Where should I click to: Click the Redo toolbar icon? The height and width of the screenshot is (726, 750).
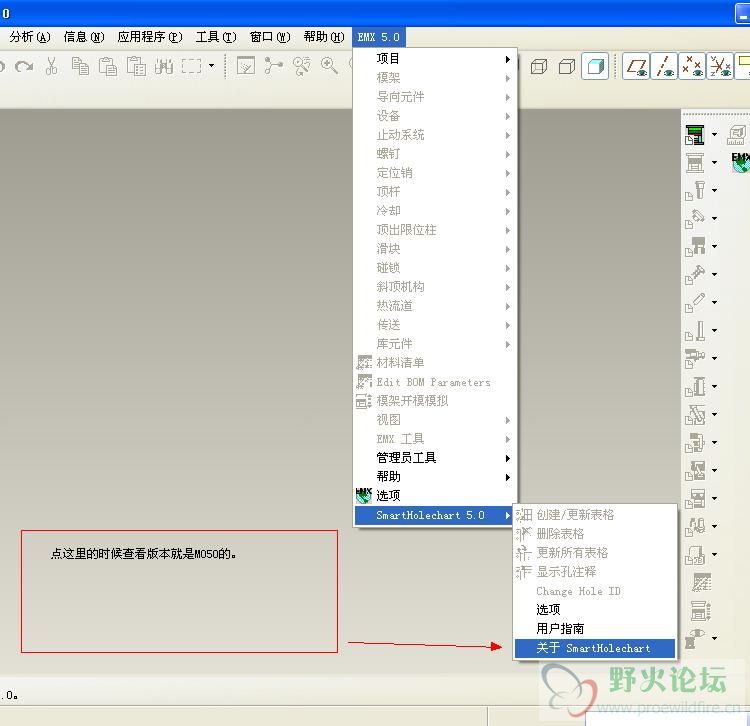click(24, 66)
